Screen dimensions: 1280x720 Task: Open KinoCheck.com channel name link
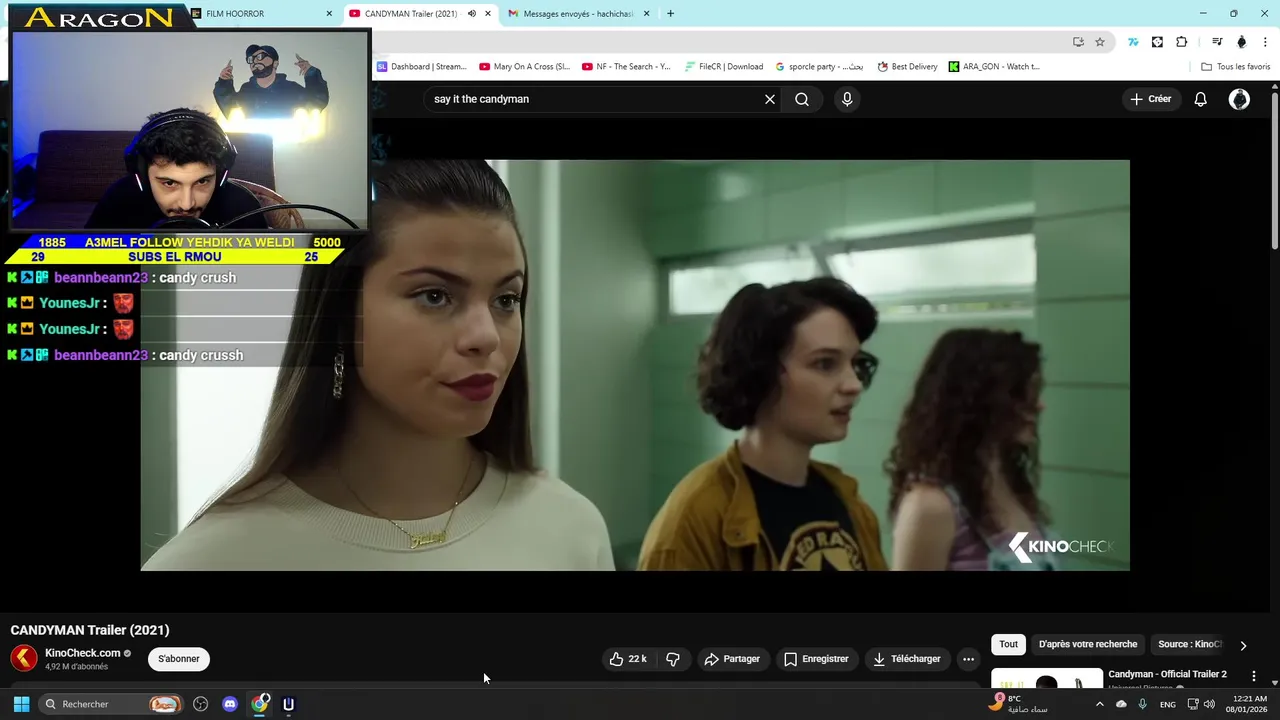point(83,653)
